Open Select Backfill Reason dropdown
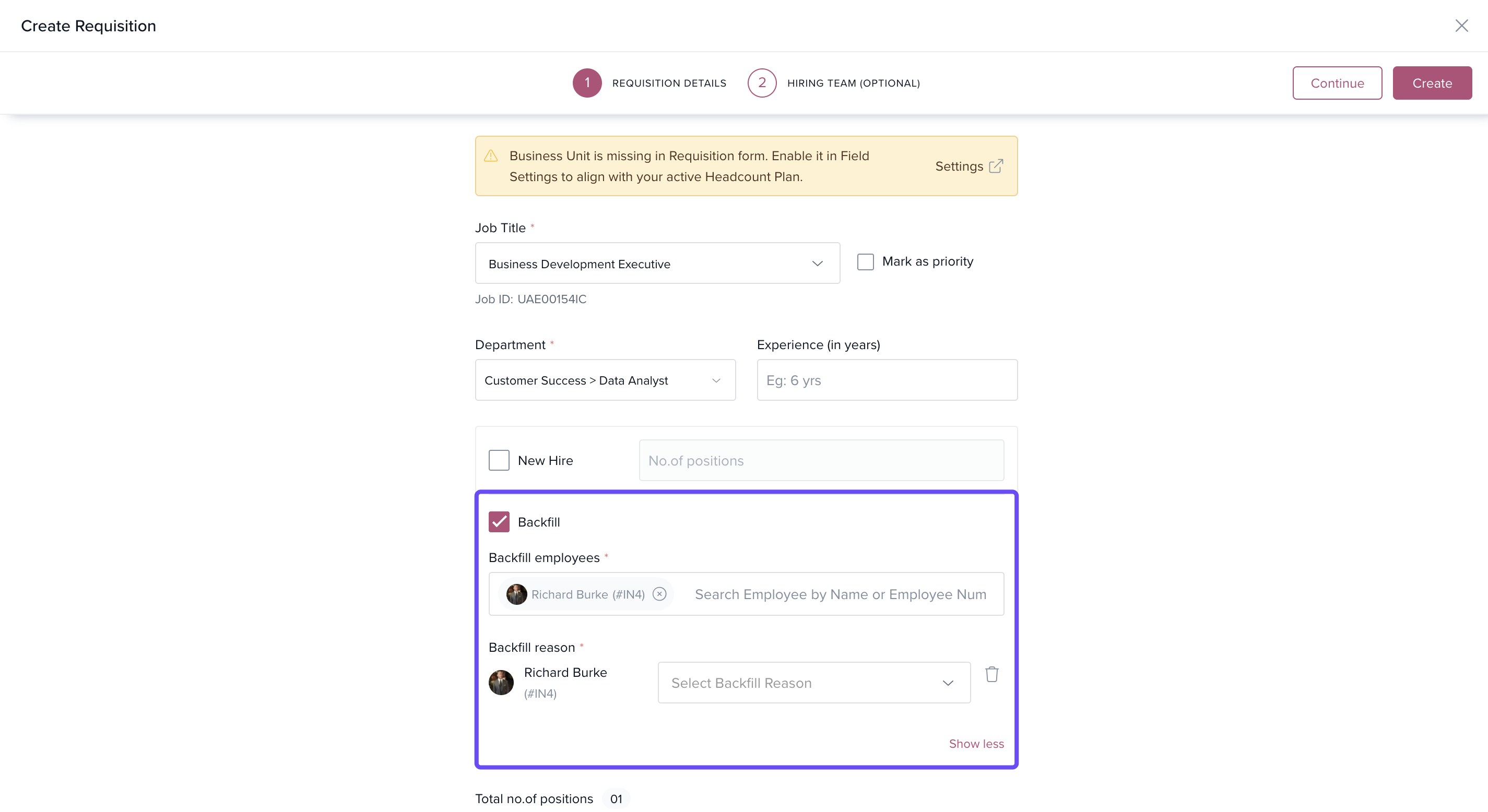The height and width of the screenshot is (812, 1488). [813, 683]
